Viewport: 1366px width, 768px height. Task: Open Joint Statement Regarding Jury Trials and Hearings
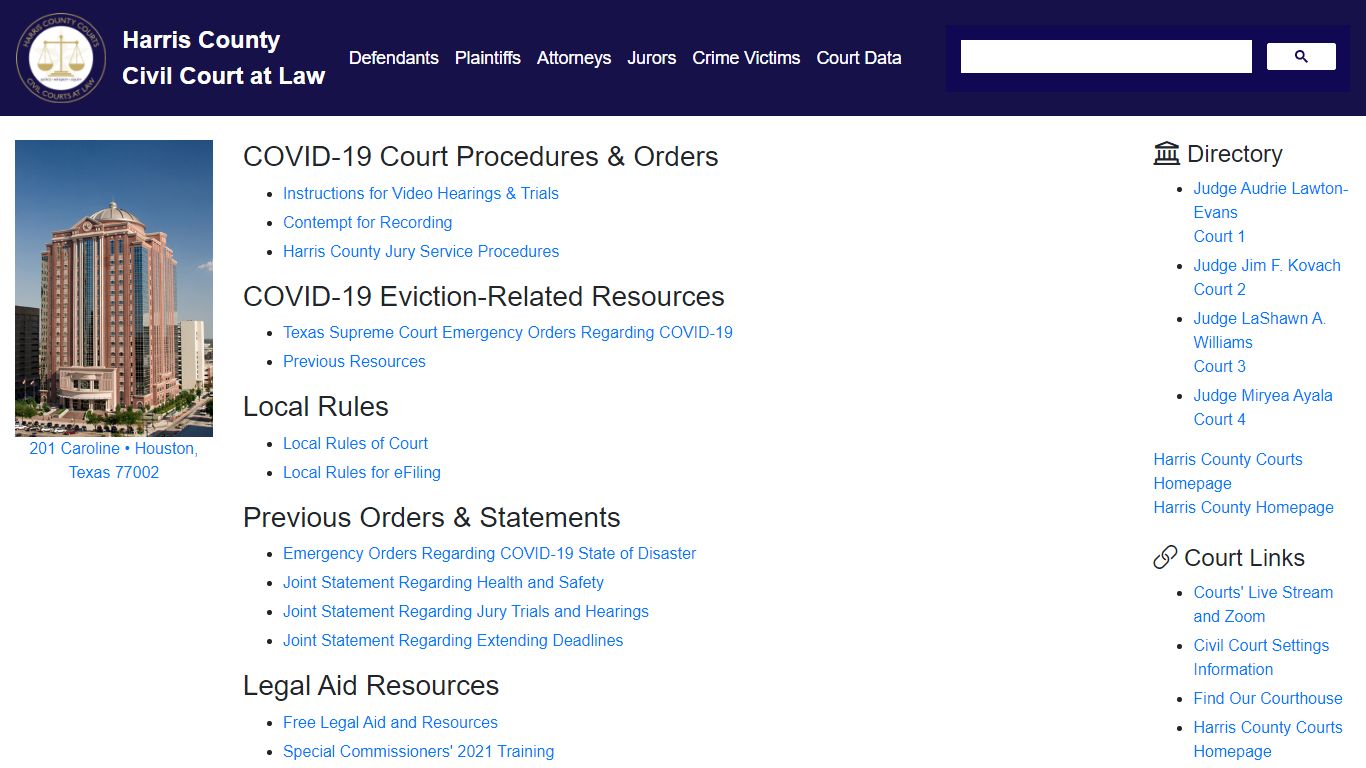pos(466,611)
